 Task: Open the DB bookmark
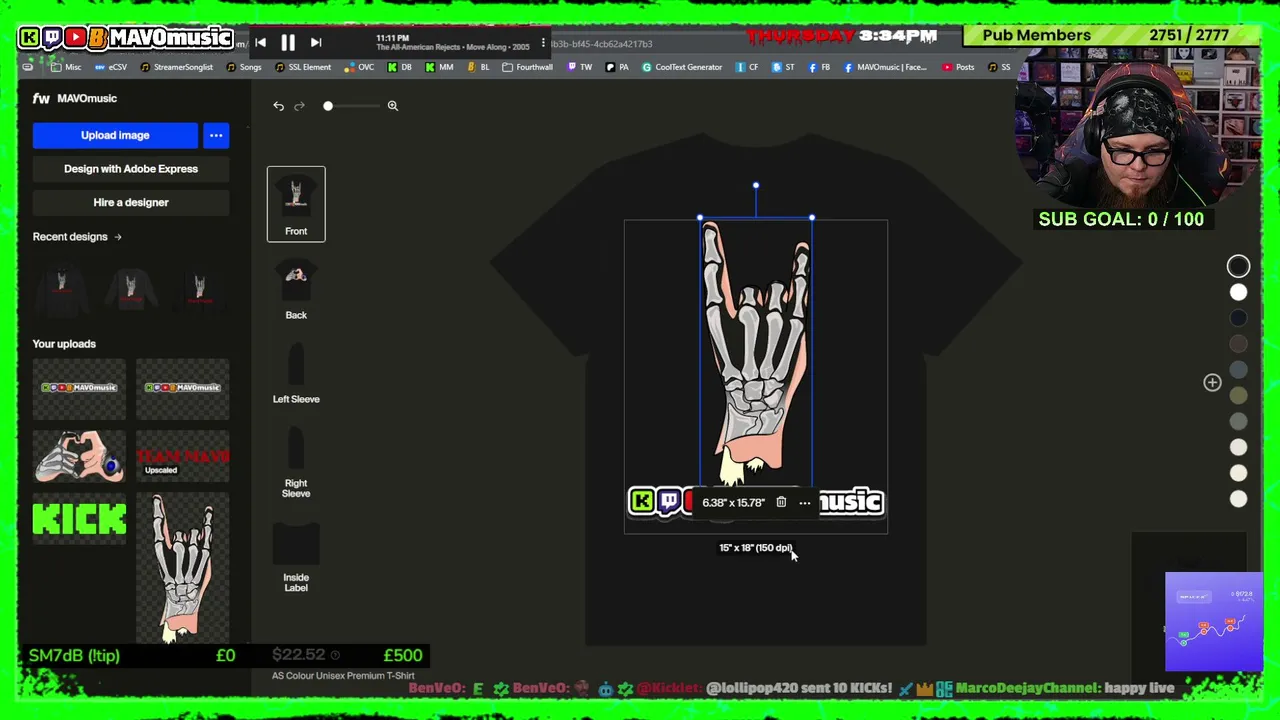tap(399, 67)
